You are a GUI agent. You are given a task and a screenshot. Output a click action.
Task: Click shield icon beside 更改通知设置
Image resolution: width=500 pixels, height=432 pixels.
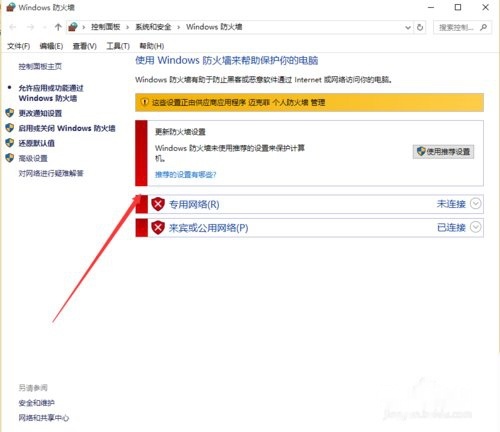tap(10, 113)
